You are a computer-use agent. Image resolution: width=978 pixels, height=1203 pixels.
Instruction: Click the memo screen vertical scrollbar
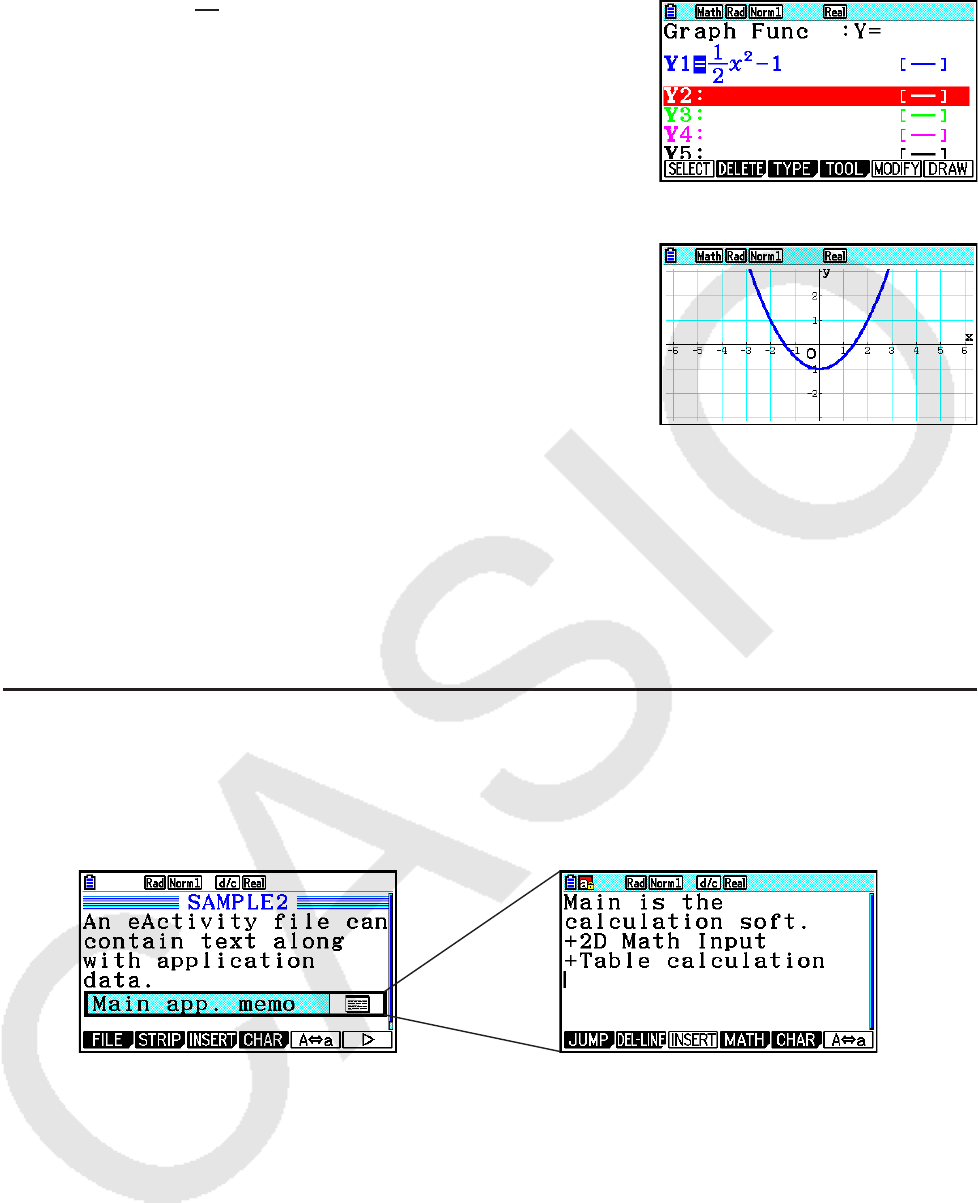click(872, 960)
